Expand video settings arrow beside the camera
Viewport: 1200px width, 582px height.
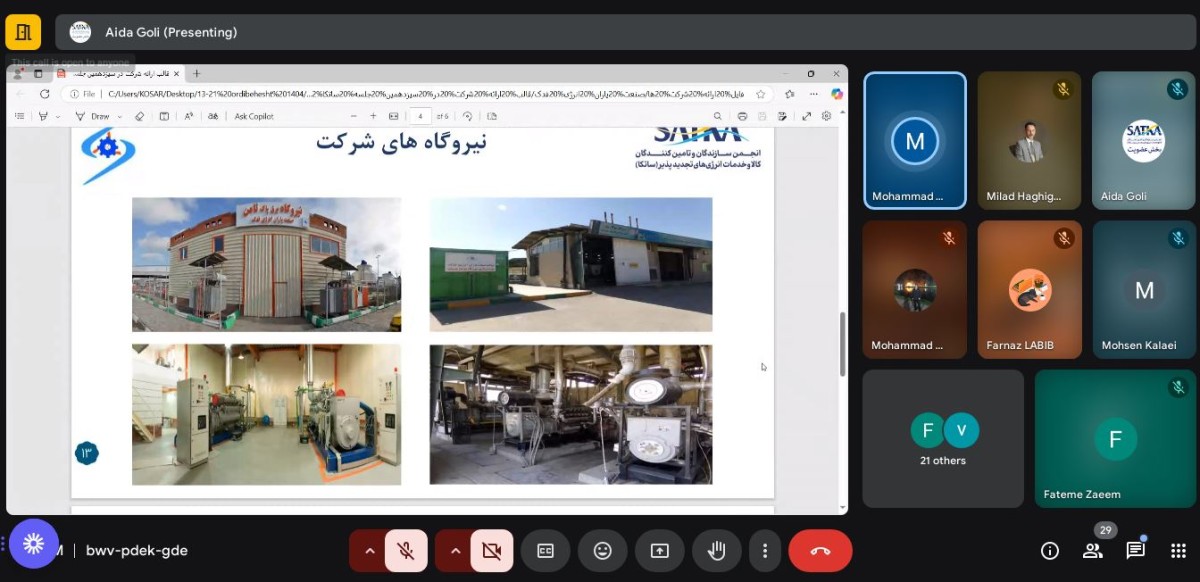[454, 550]
